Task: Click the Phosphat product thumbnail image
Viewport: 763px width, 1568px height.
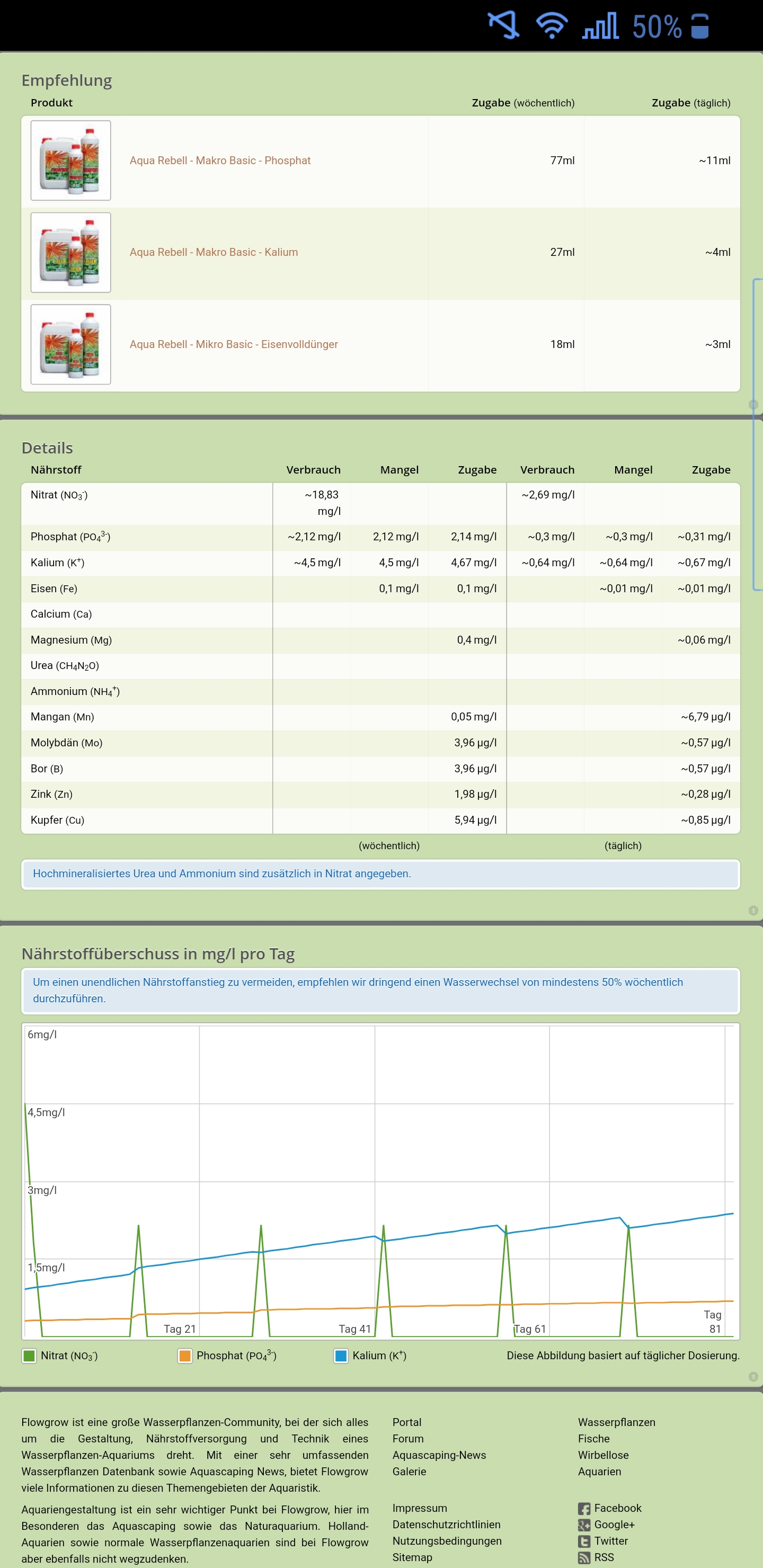Action: pos(70,161)
